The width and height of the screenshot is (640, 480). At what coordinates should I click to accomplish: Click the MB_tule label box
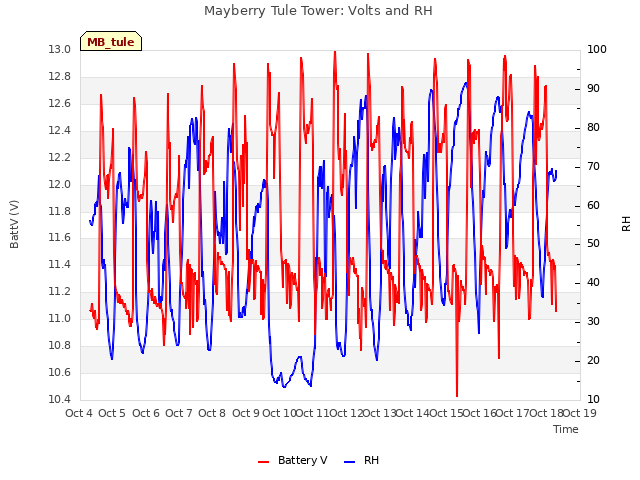[x=111, y=41]
